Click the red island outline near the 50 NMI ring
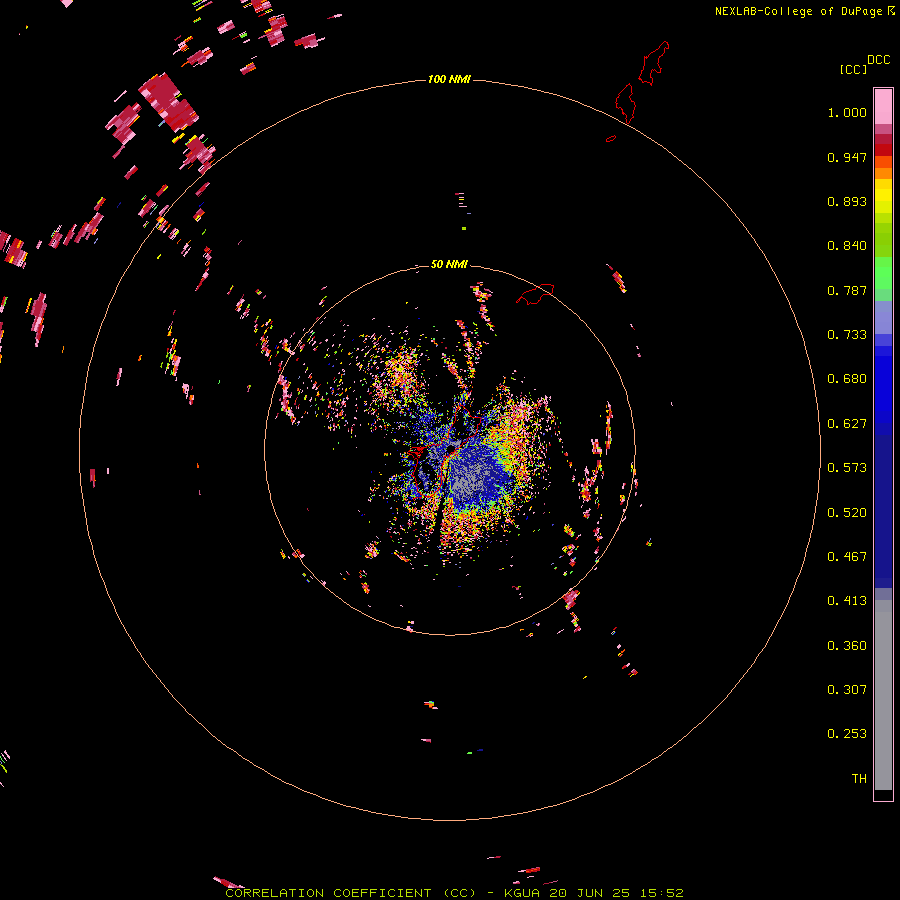 (x=535, y=293)
